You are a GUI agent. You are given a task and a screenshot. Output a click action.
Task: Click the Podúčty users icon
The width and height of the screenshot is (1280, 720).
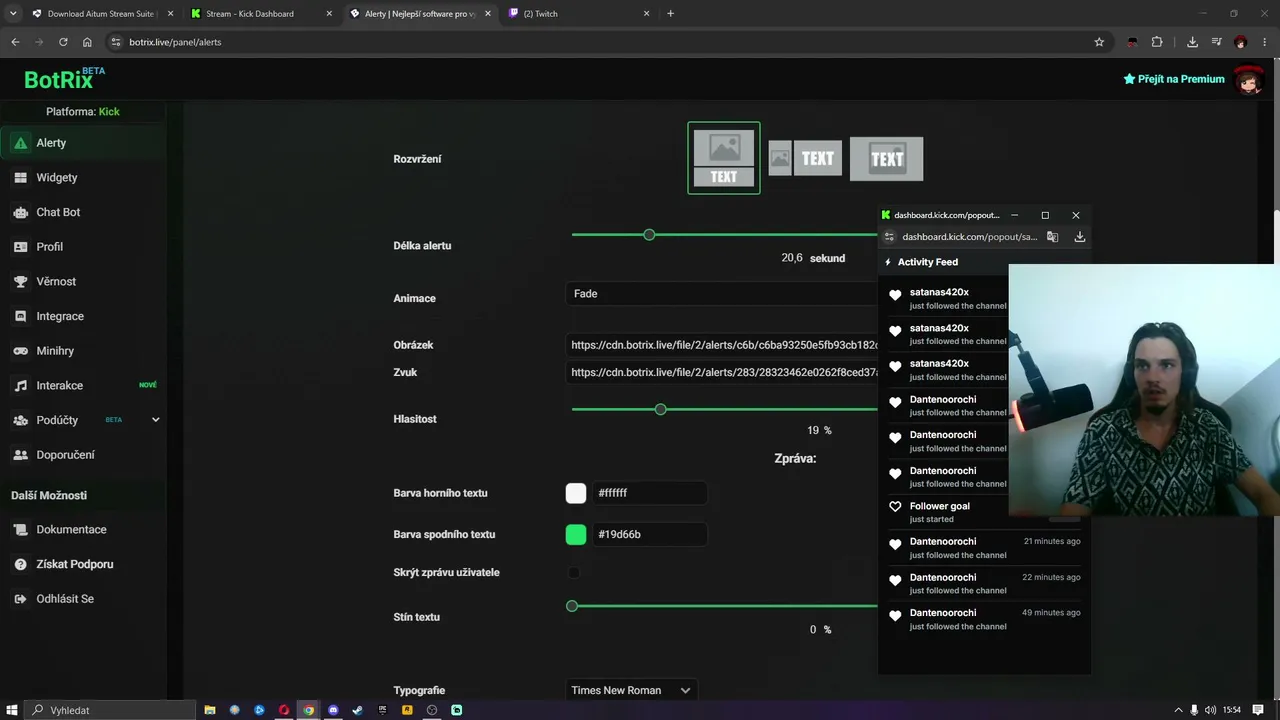click(x=20, y=420)
